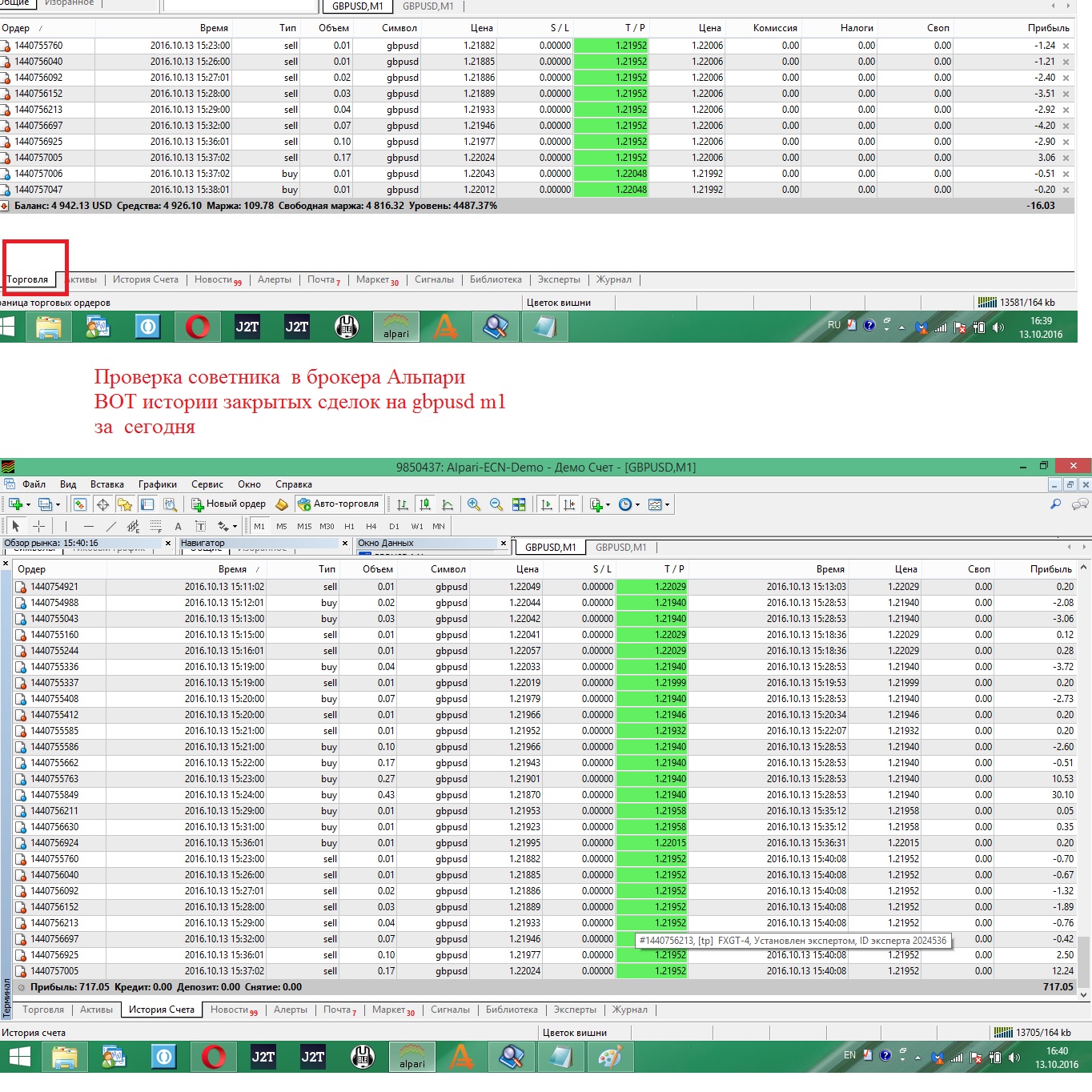Select D1 timeframe button
The image size is (1092, 1092).
coord(394,526)
